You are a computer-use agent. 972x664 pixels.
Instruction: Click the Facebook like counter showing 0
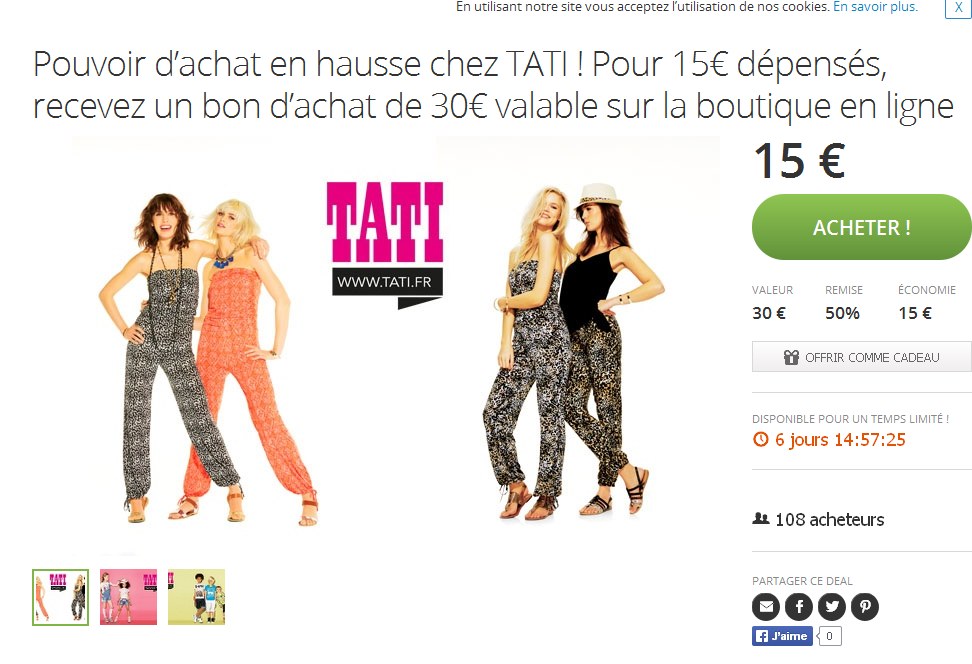pos(829,636)
